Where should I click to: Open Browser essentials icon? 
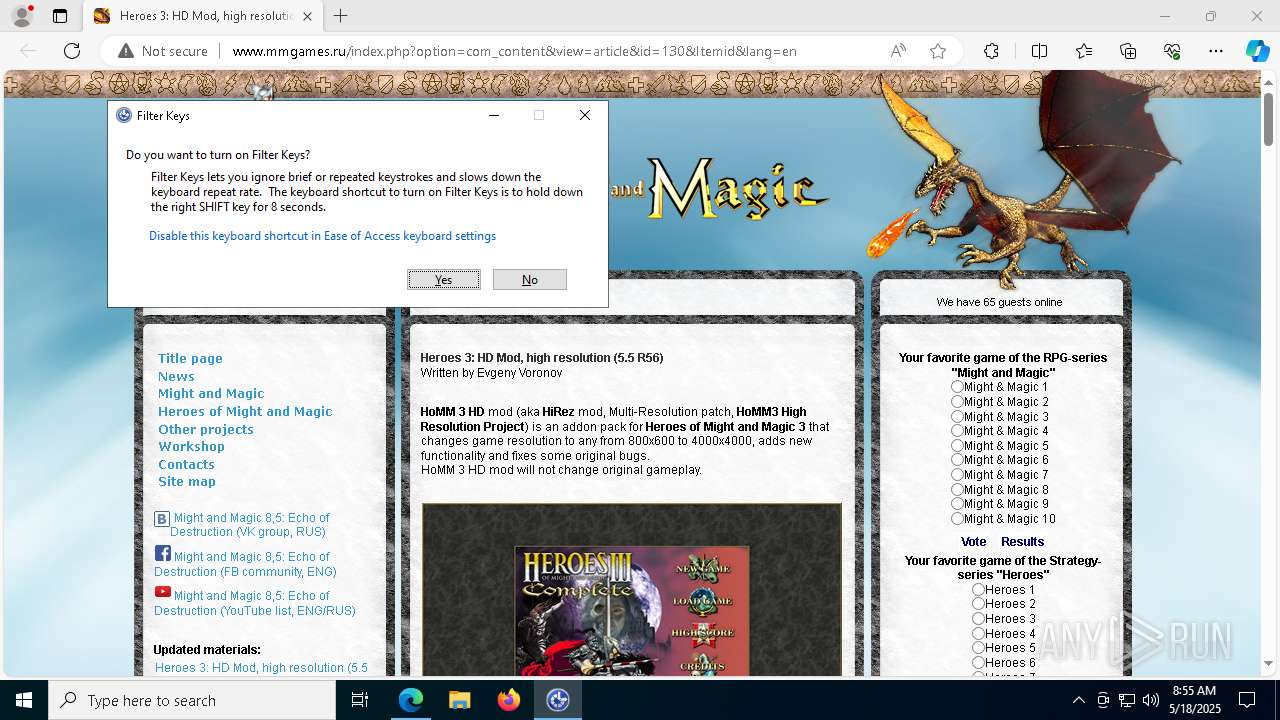coord(1172,51)
